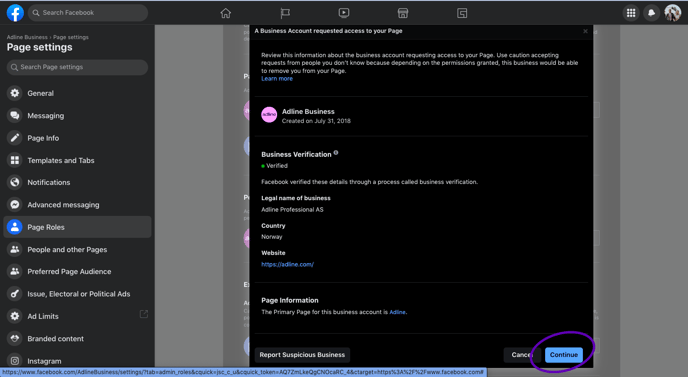
Task: Open the nine-dot menu grid icon
Action: tap(631, 13)
